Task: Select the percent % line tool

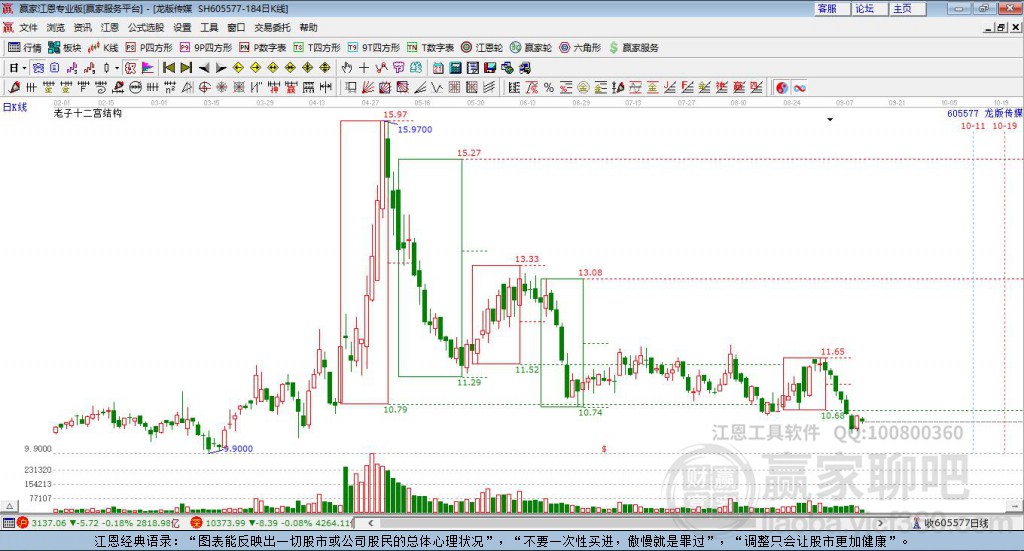Action: (x=549, y=87)
